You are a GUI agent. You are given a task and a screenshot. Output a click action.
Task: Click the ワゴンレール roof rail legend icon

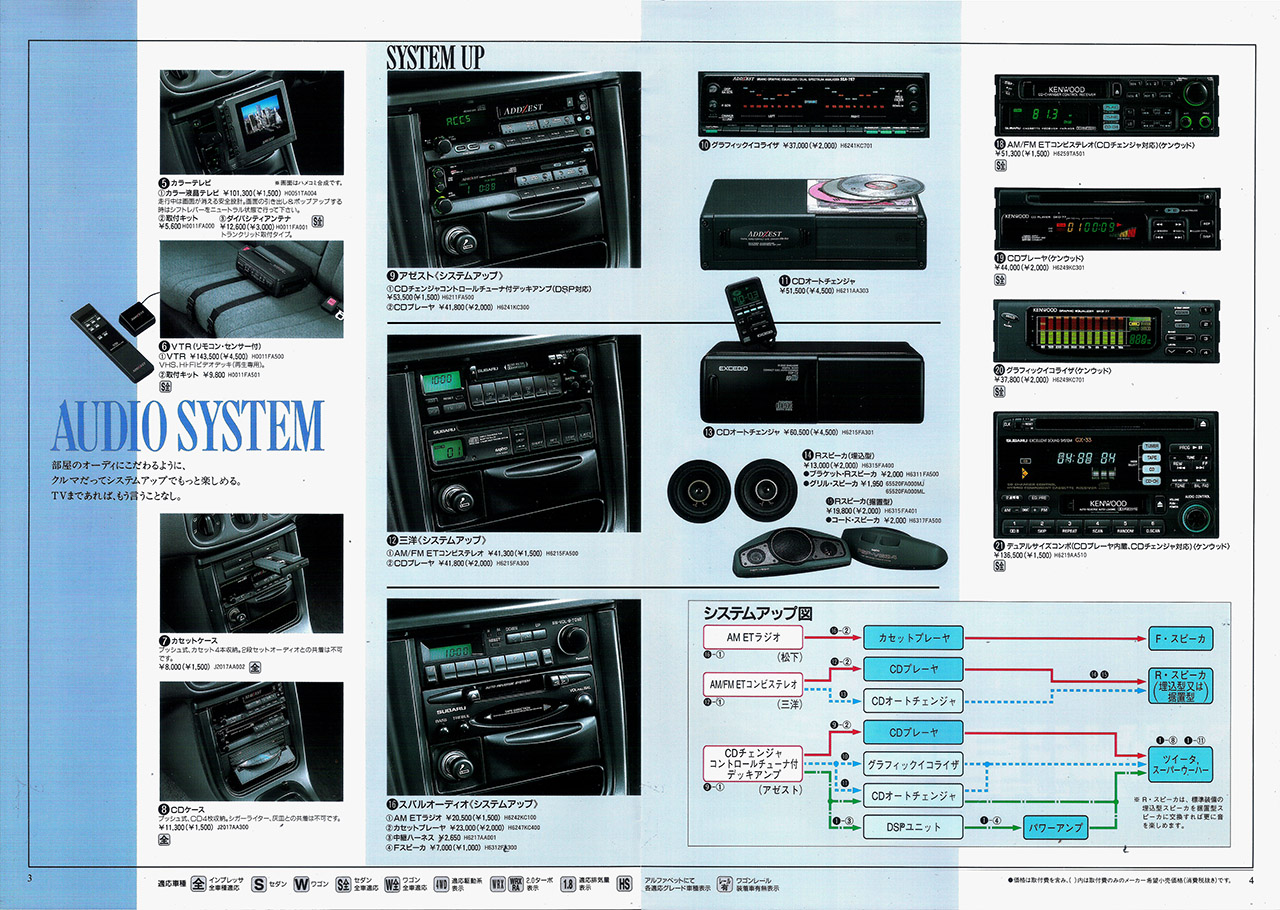[x=726, y=884]
